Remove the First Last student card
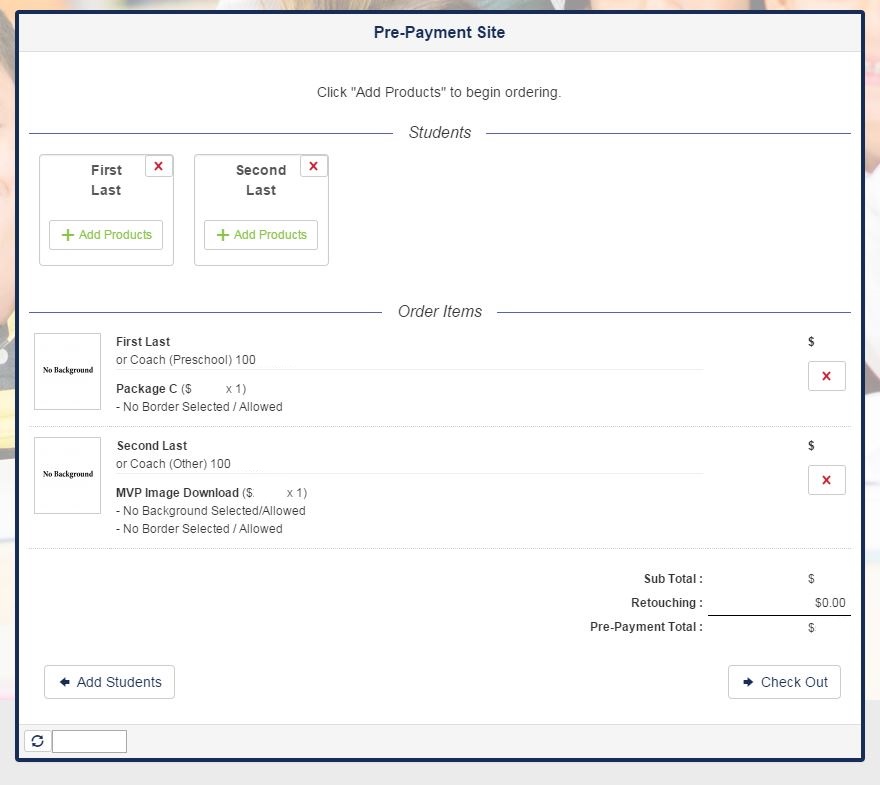The width and height of the screenshot is (880, 785). (158, 166)
